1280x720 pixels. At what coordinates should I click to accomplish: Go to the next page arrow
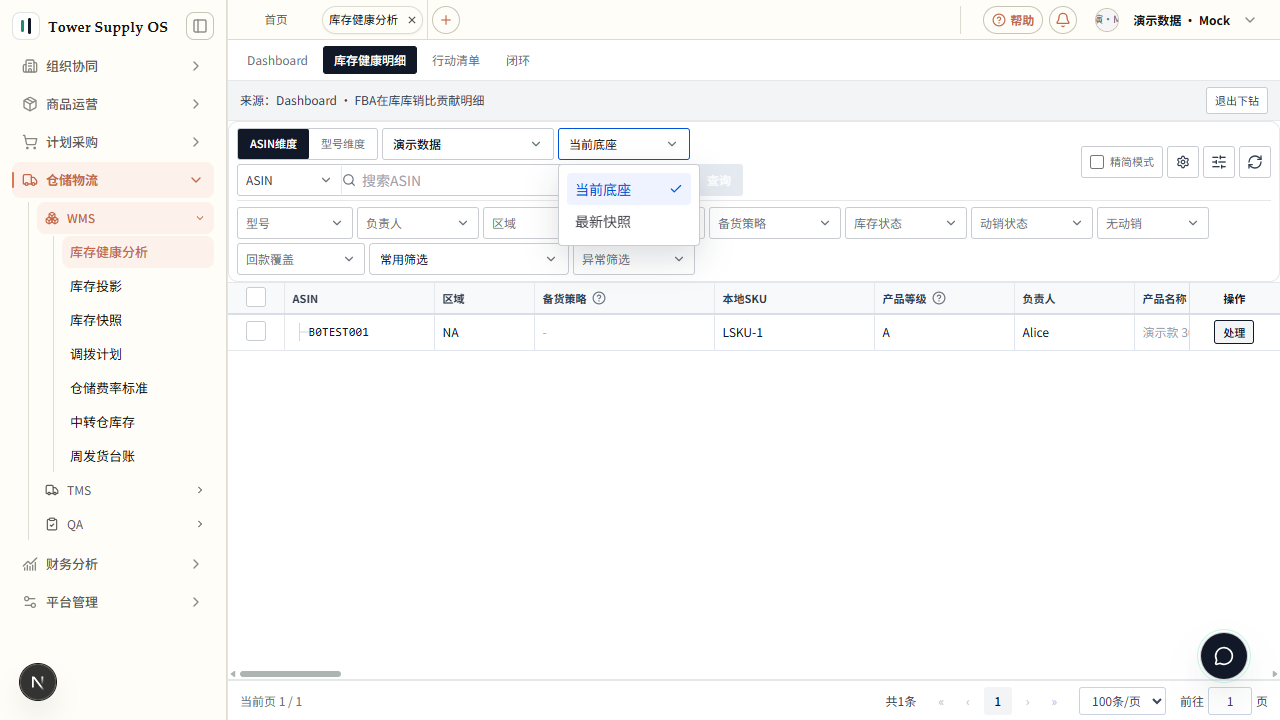click(1027, 702)
